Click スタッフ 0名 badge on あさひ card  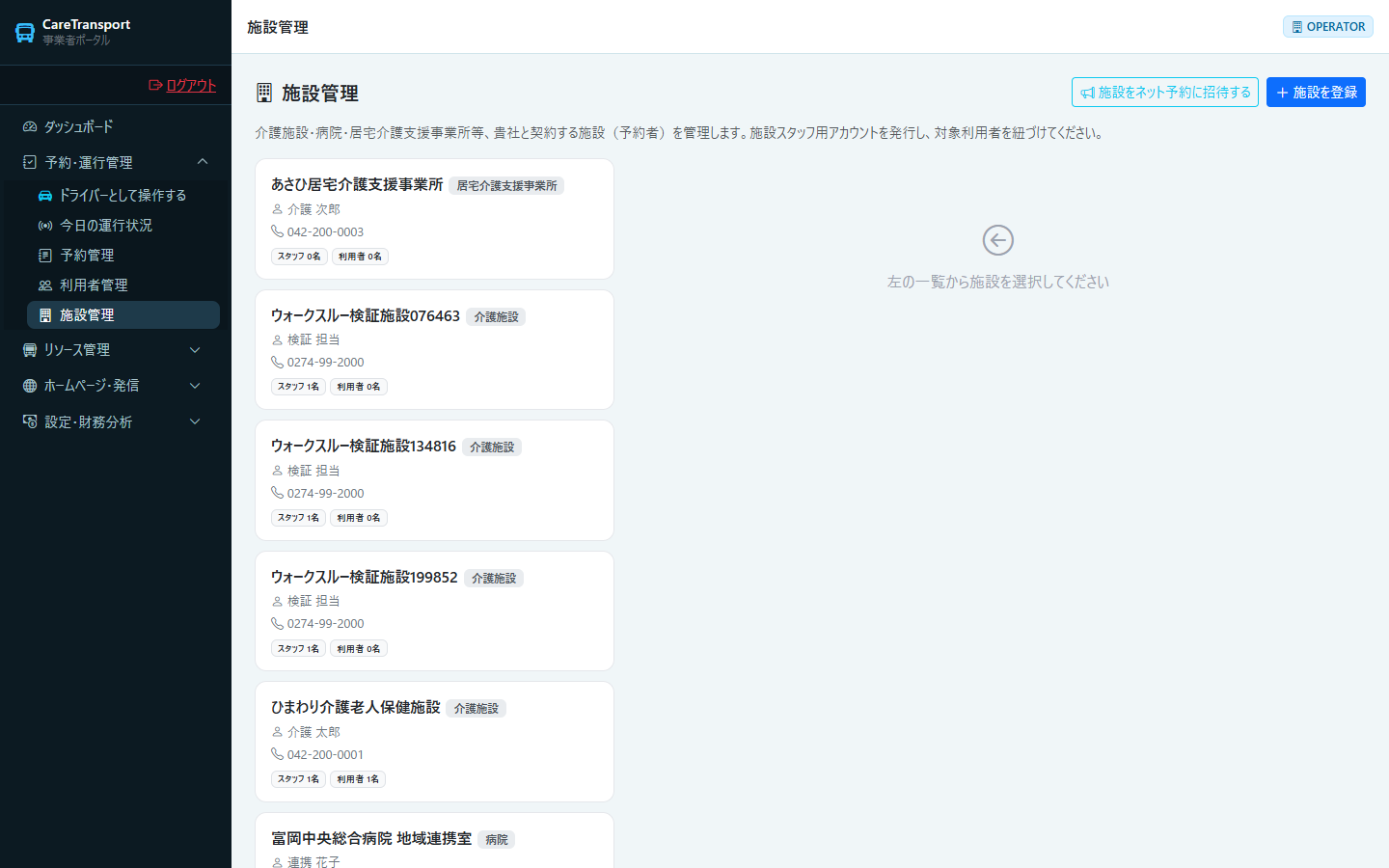tap(299, 257)
